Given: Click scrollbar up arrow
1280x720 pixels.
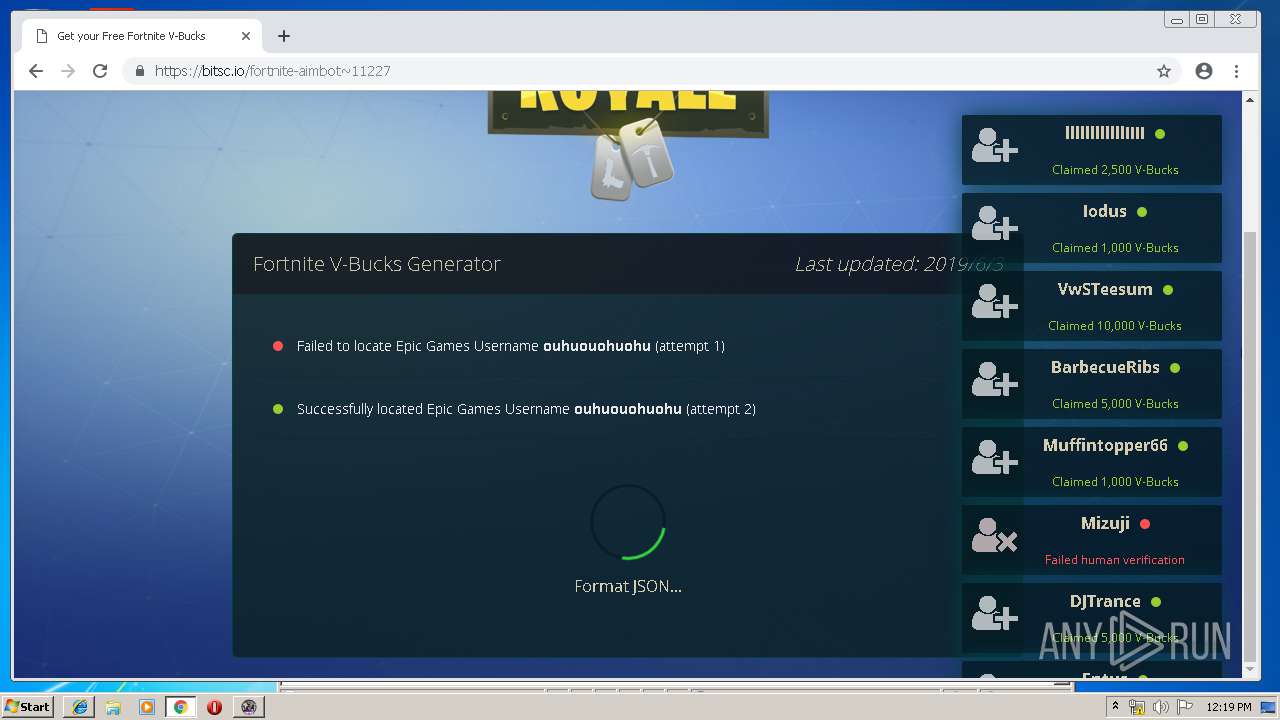Looking at the screenshot, I should click(1251, 100).
